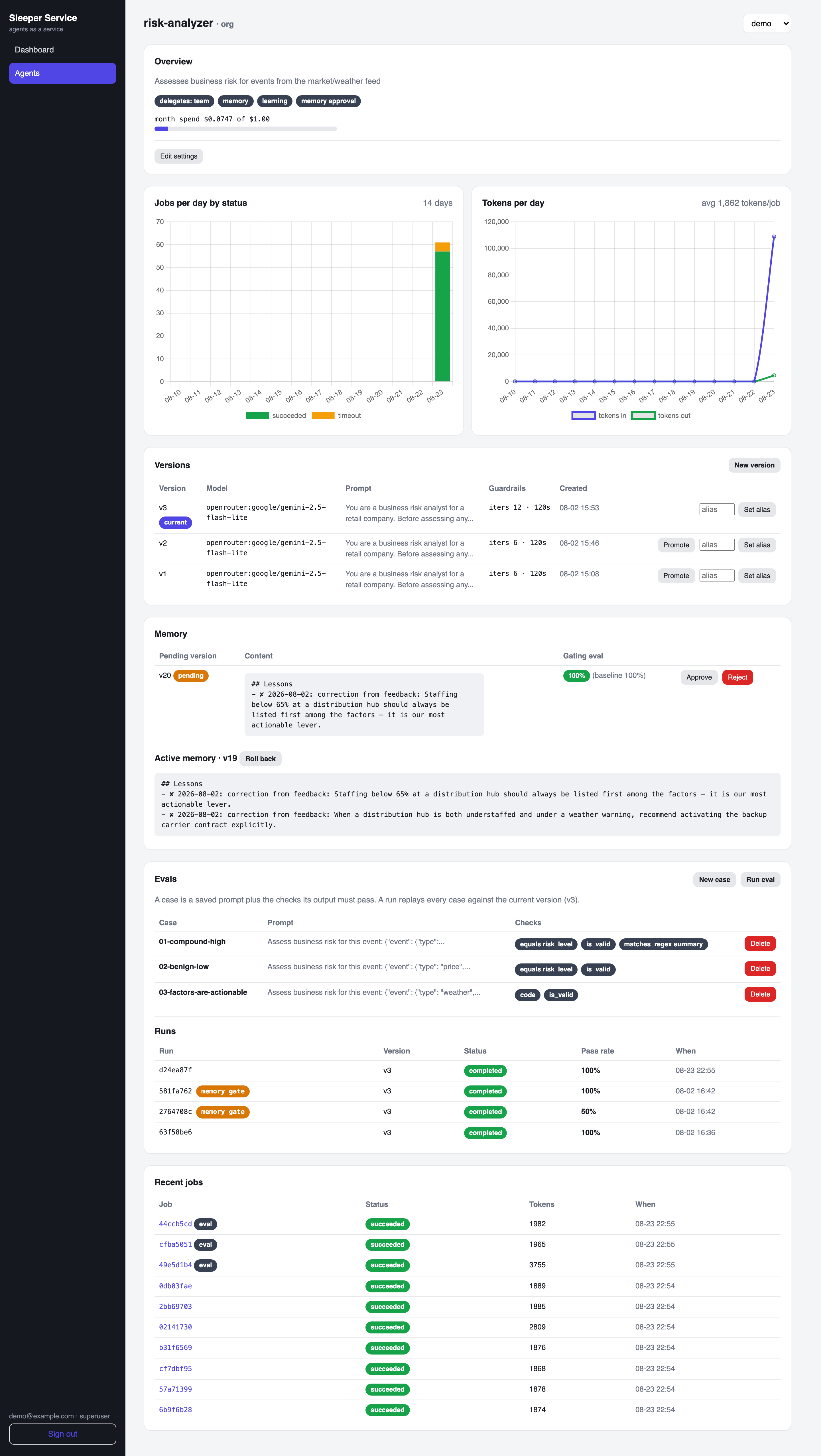This screenshot has width=821, height=1456.
Task: Click the Run eval button
Action: (760, 880)
